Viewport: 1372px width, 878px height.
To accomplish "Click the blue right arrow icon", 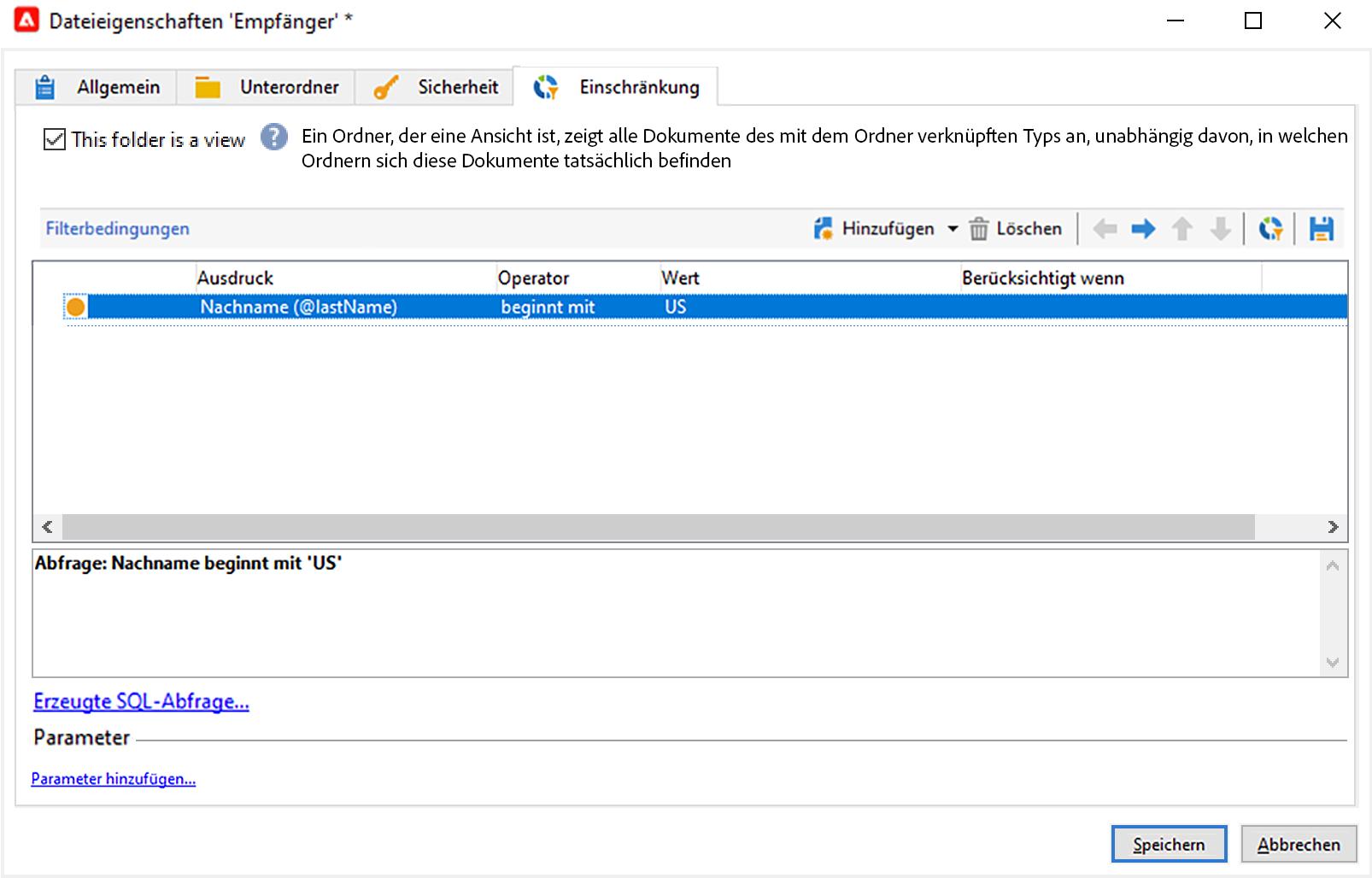I will (x=1143, y=229).
